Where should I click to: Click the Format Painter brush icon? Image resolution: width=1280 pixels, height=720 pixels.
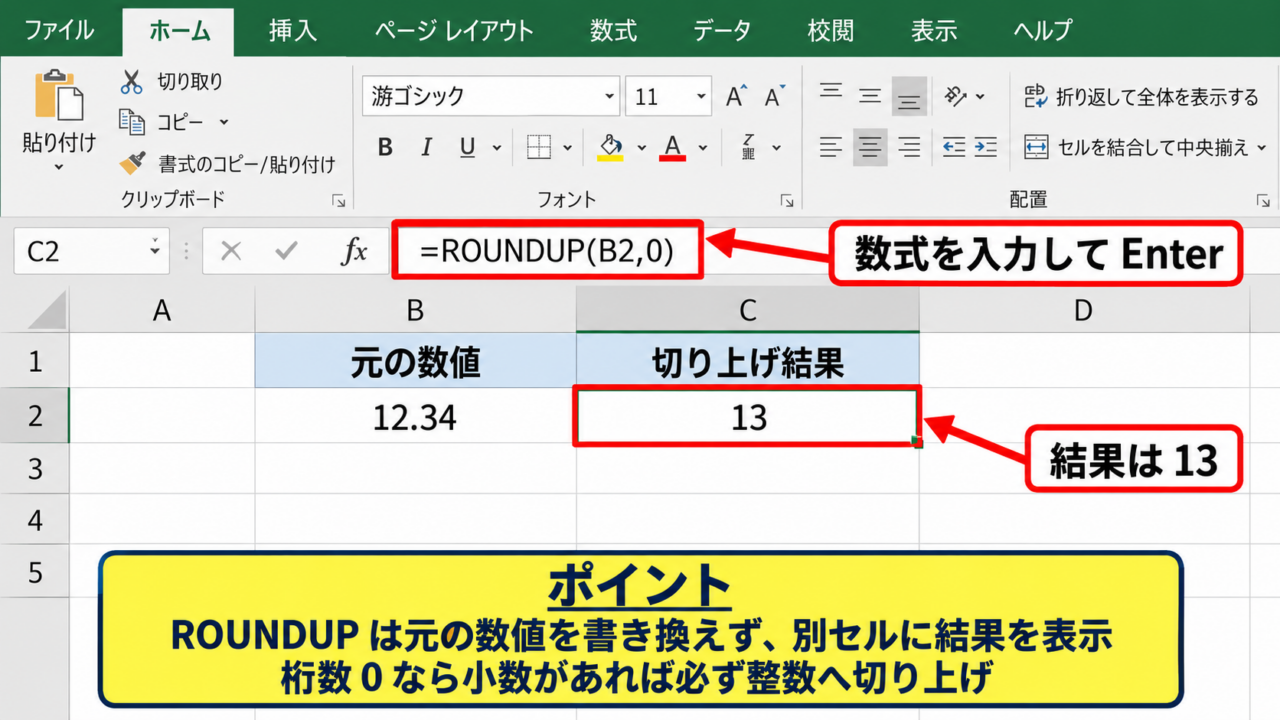pyautogui.click(x=132, y=163)
